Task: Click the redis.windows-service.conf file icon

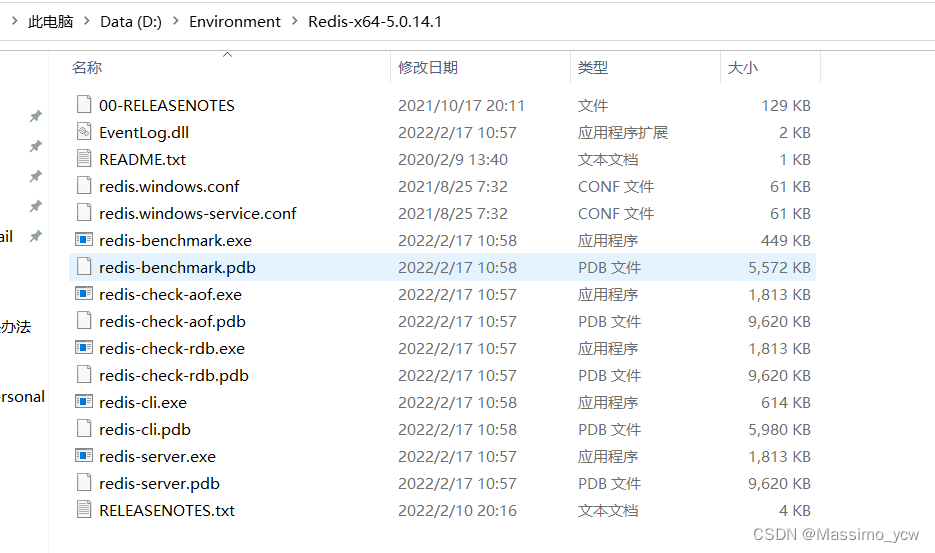Action: click(x=84, y=213)
